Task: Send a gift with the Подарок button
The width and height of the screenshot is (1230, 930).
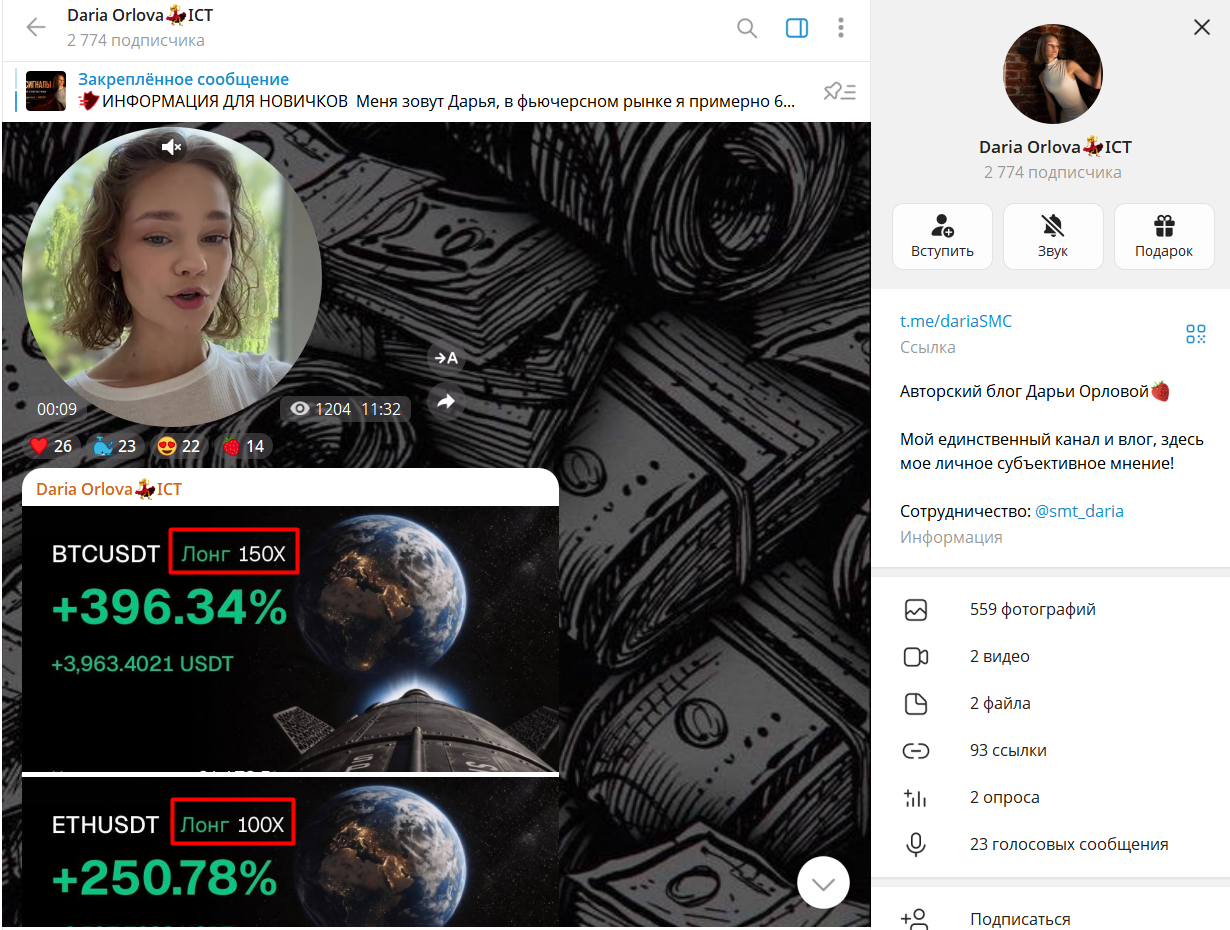Action: point(1164,237)
